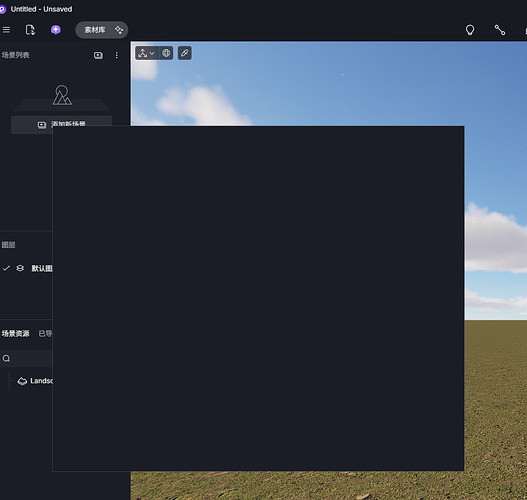
Task: Open the 素材库 asset library
Action: pyautogui.click(x=95, y=30)
